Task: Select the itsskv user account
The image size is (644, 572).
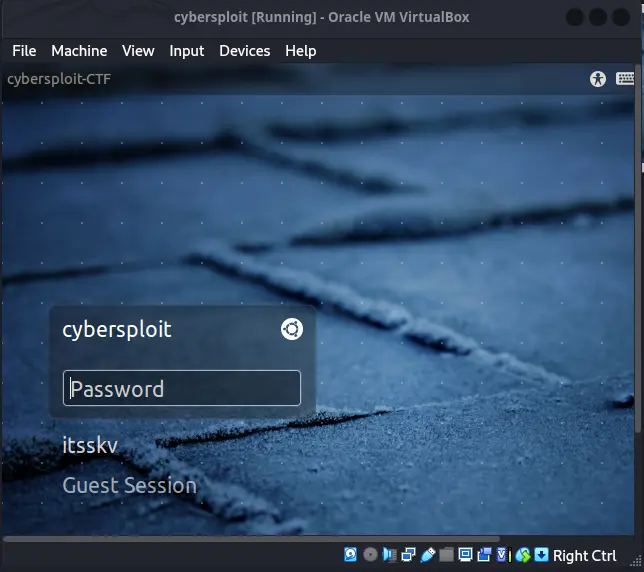Action: [90, 445]
